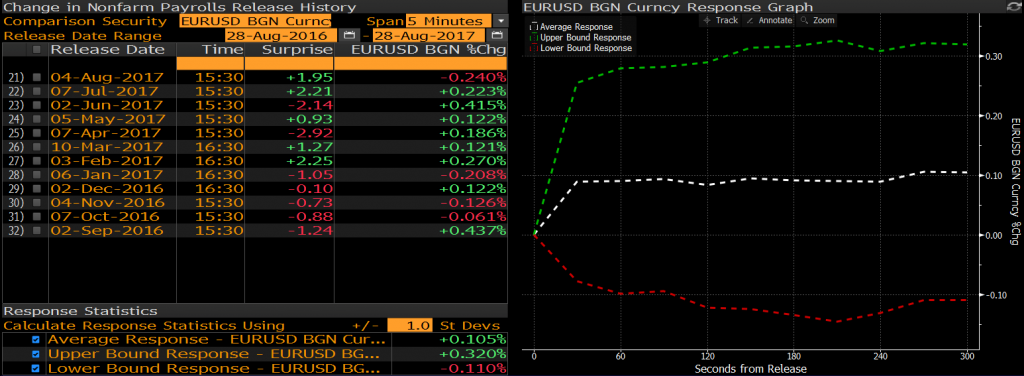Click the filter field under EURUSD BGN %Chg
This screenshot has height=376, width=1024.
click(421, 63)
